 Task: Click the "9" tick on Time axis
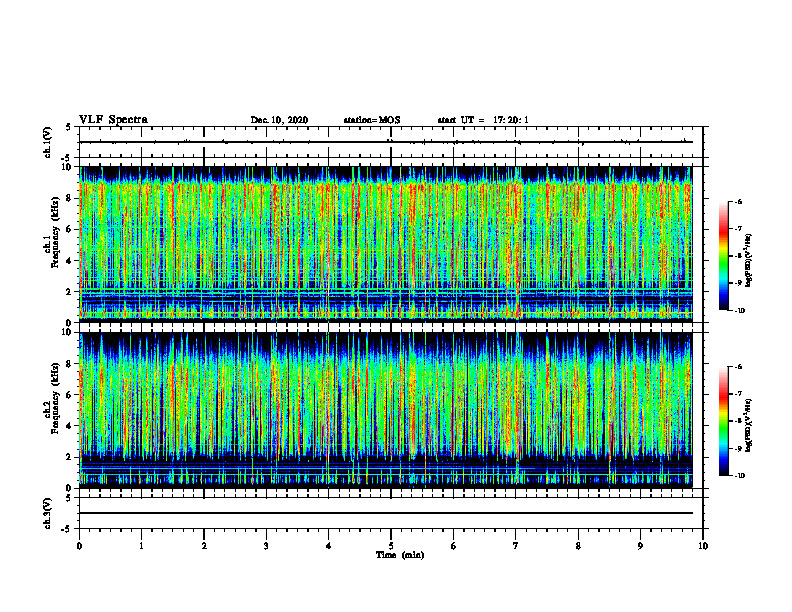coord(640,546)
